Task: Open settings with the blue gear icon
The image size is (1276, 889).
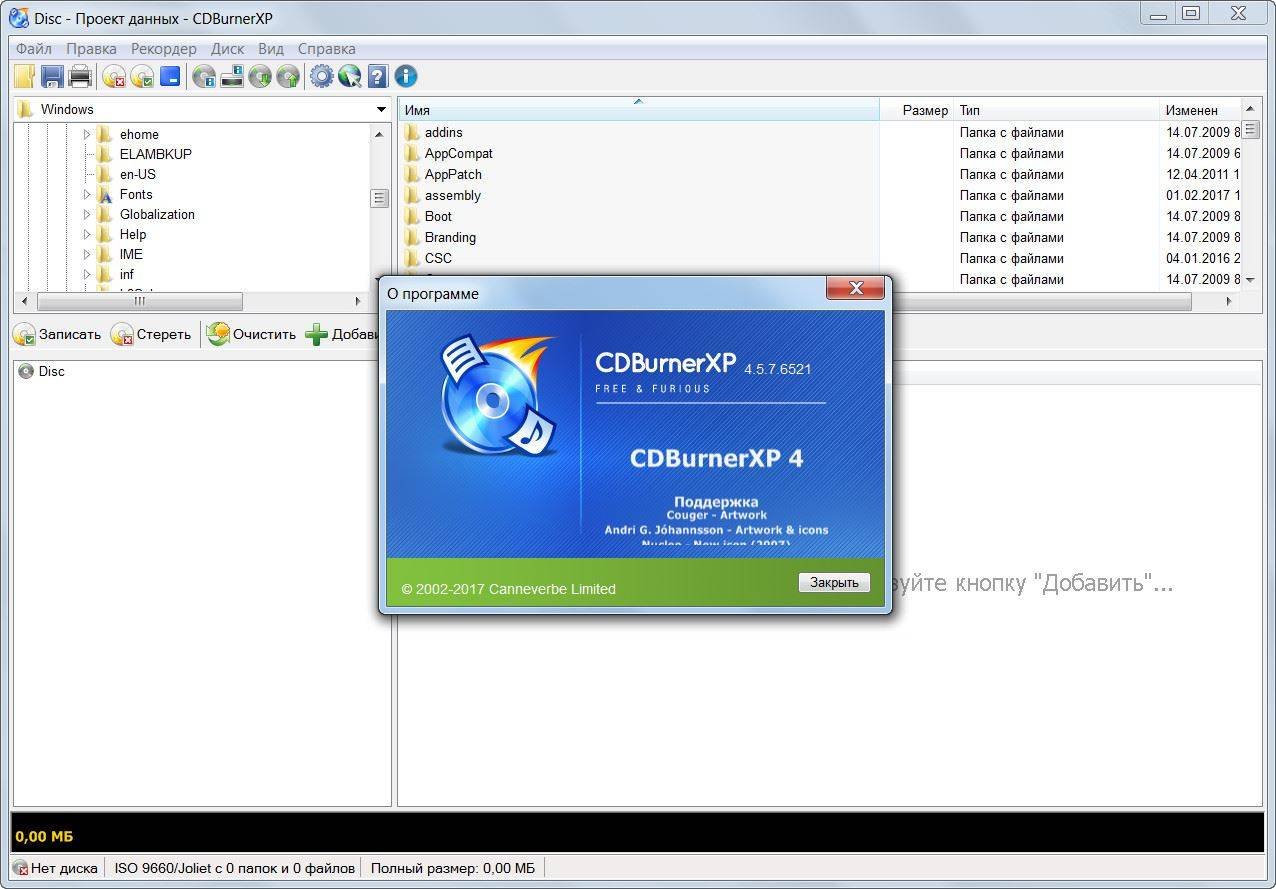Action: (x=321, y=76)
